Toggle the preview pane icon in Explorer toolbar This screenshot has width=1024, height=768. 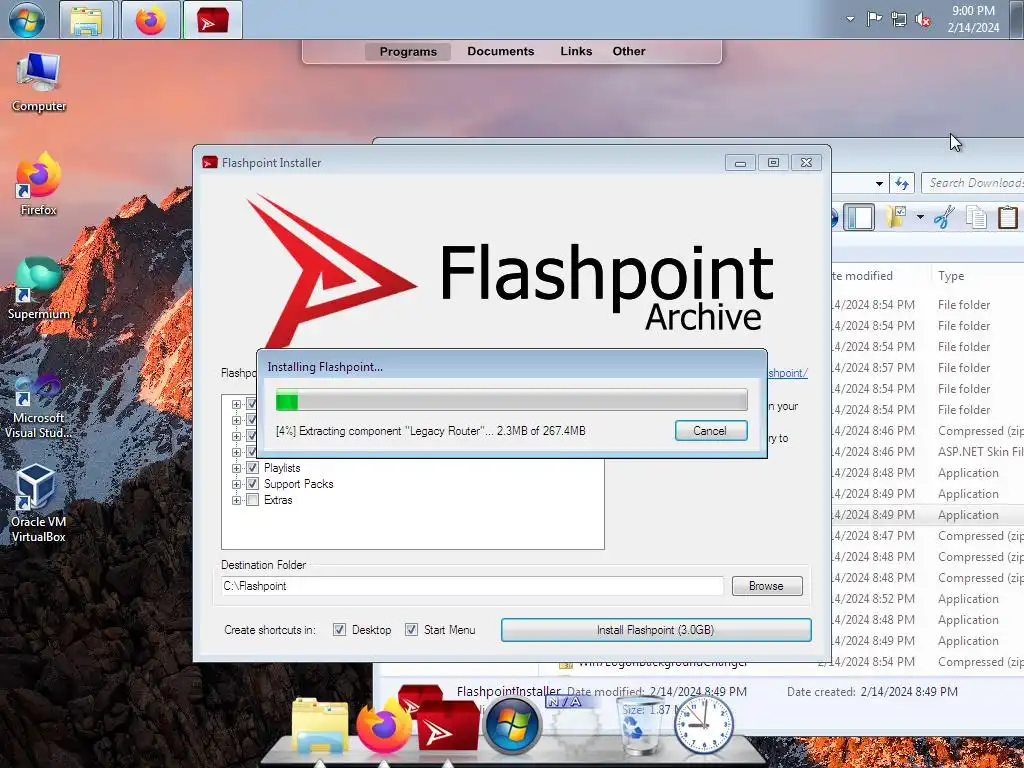tap(859, 217)
